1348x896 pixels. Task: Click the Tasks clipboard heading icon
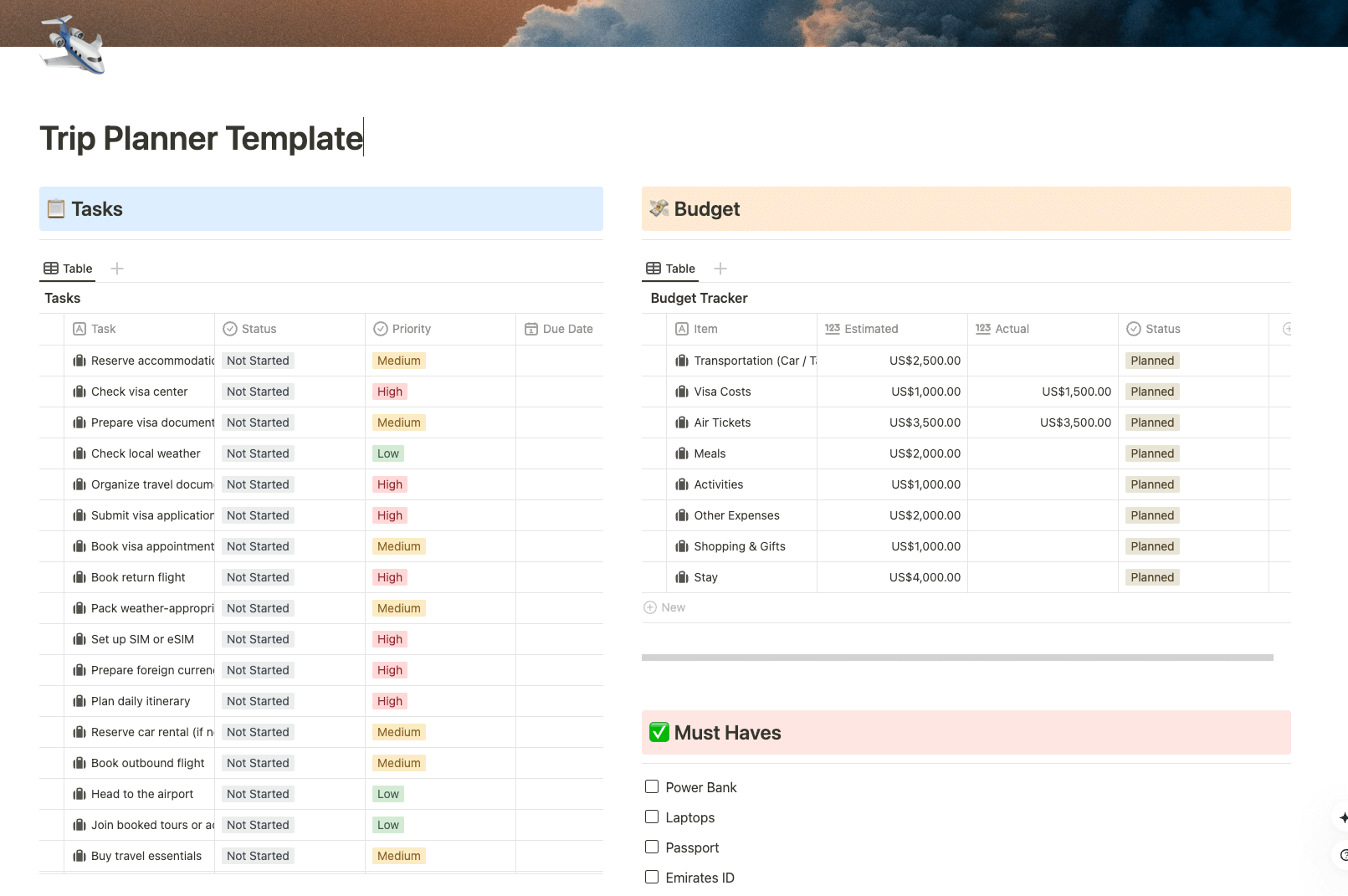click(56, 209)
